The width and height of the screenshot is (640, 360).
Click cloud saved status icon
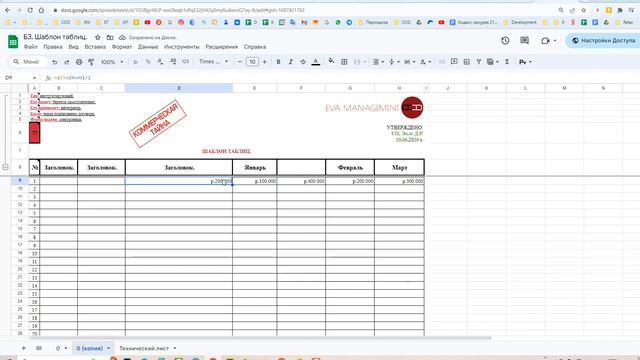[122, 38]
